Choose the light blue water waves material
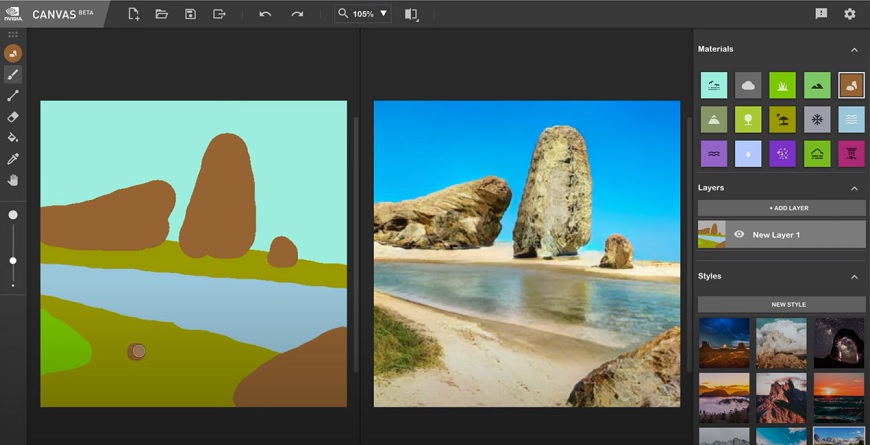 [x=851, y=119]
